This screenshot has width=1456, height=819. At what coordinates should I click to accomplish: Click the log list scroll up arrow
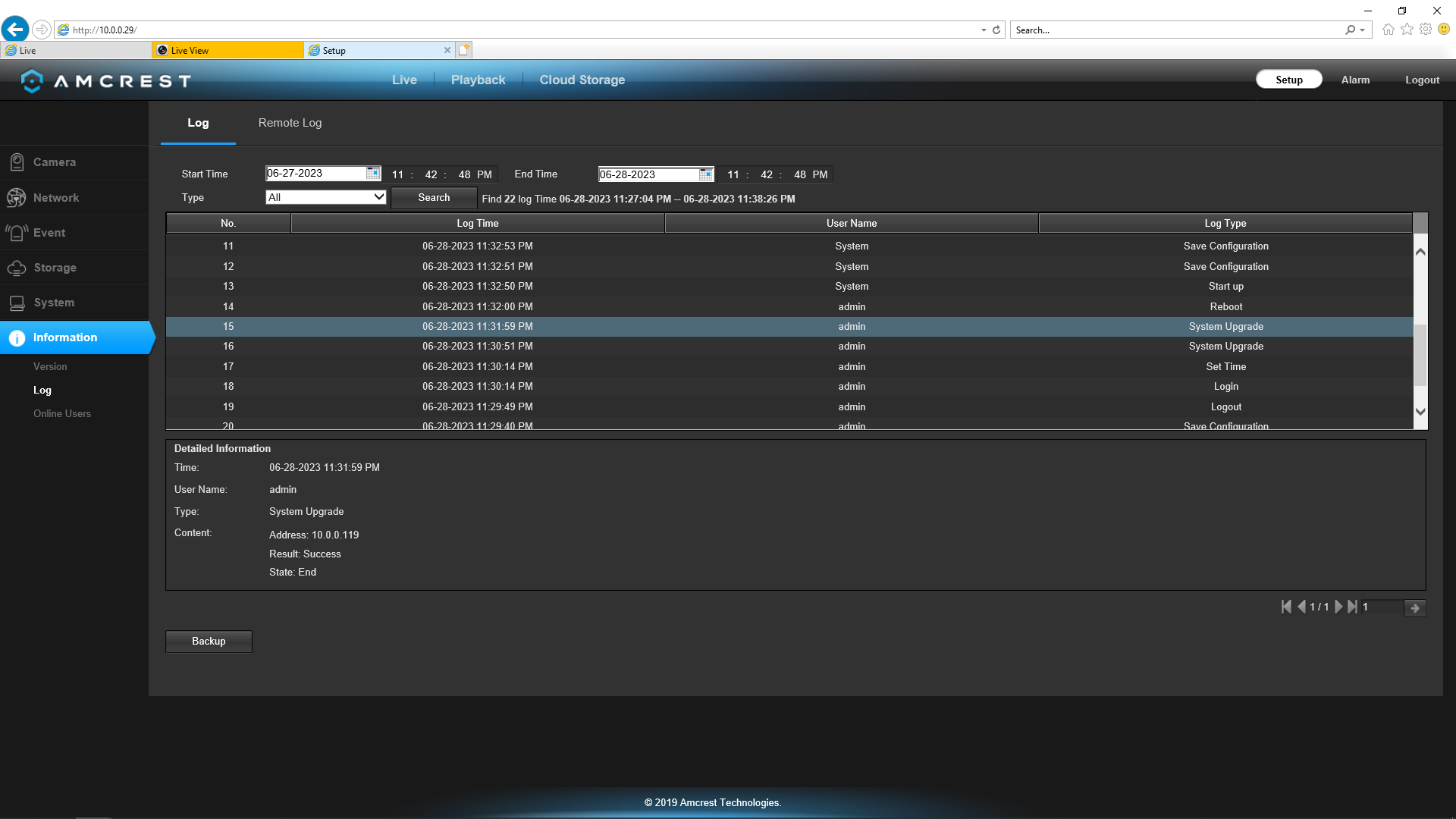[x=1420, y=251]
